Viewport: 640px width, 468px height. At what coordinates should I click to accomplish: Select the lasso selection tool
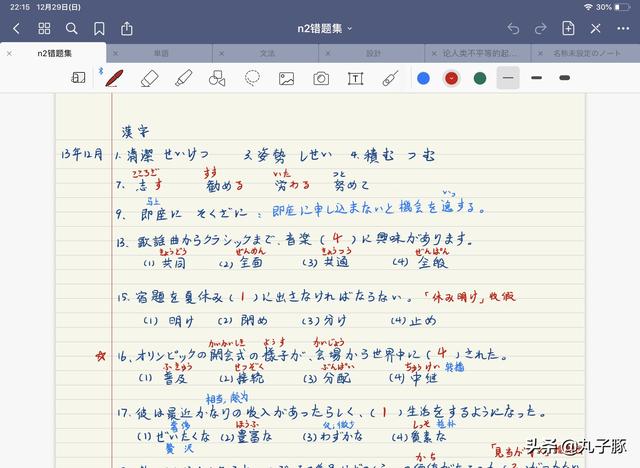pyautogui.click(x=252, y=78)
